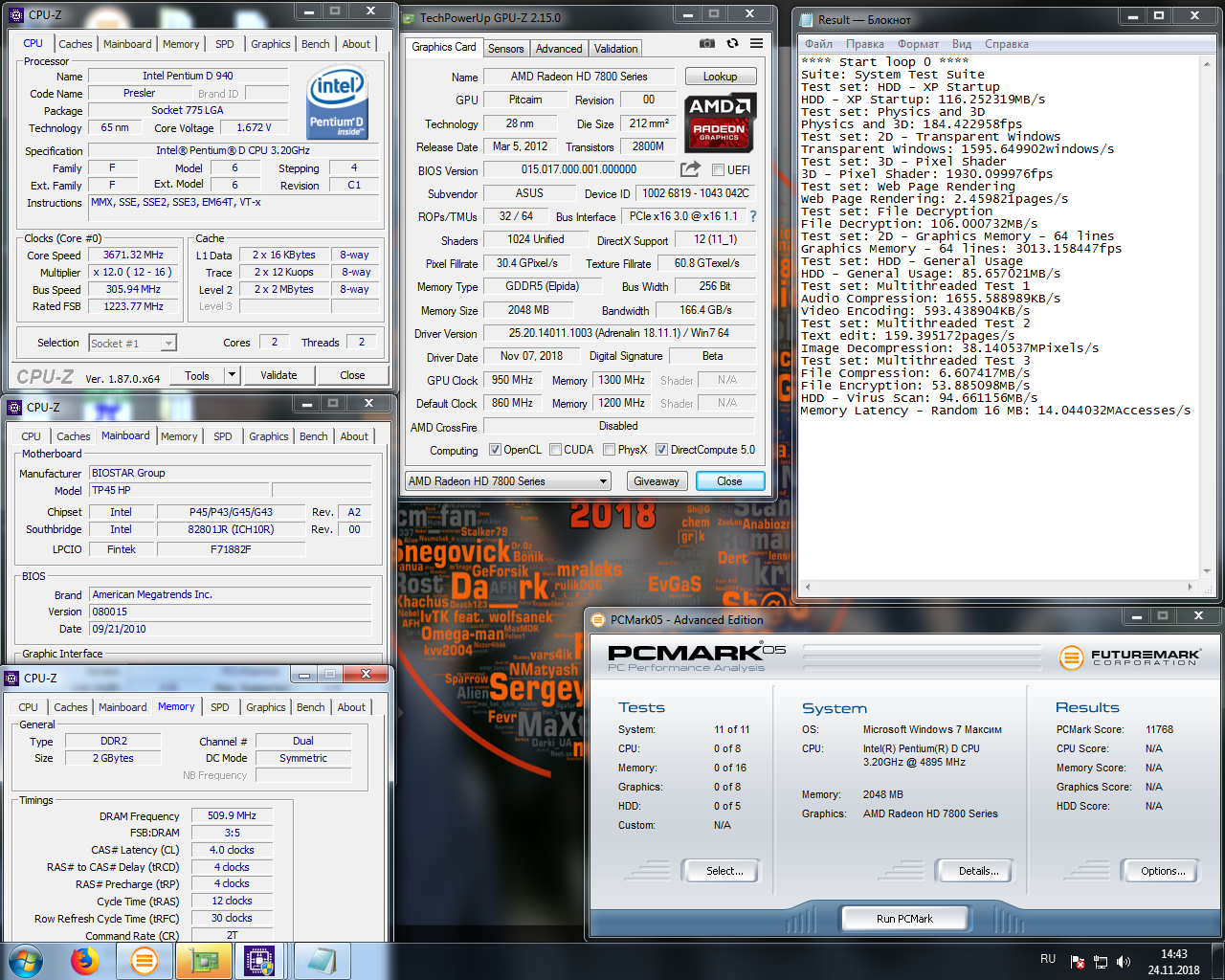
Task: Open the Socket #1 selection dropdown
Action: pos(132,344)
